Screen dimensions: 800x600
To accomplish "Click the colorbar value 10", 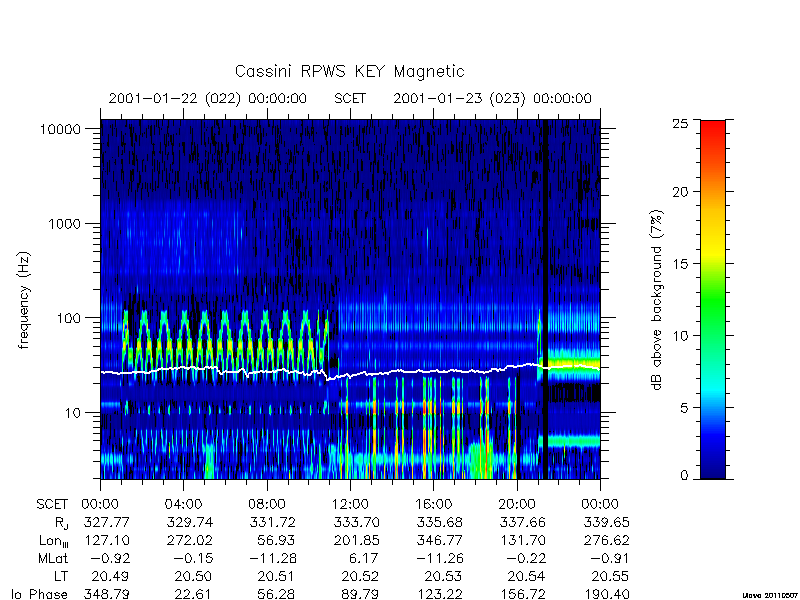I will point(681,336).
